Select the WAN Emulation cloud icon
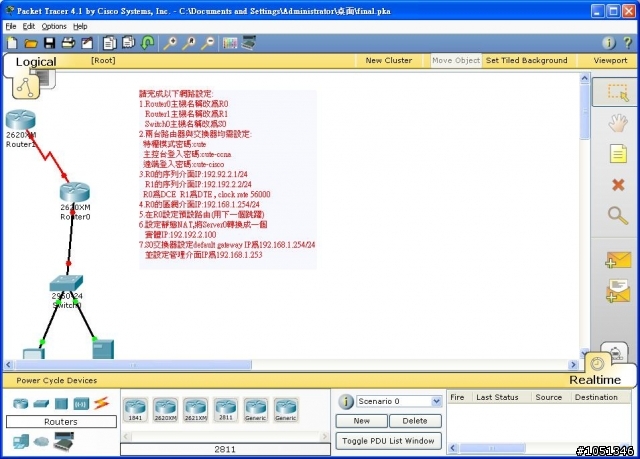Image resolution: width=640 pixels, height=459 pixels. click(x=41, y=441)
